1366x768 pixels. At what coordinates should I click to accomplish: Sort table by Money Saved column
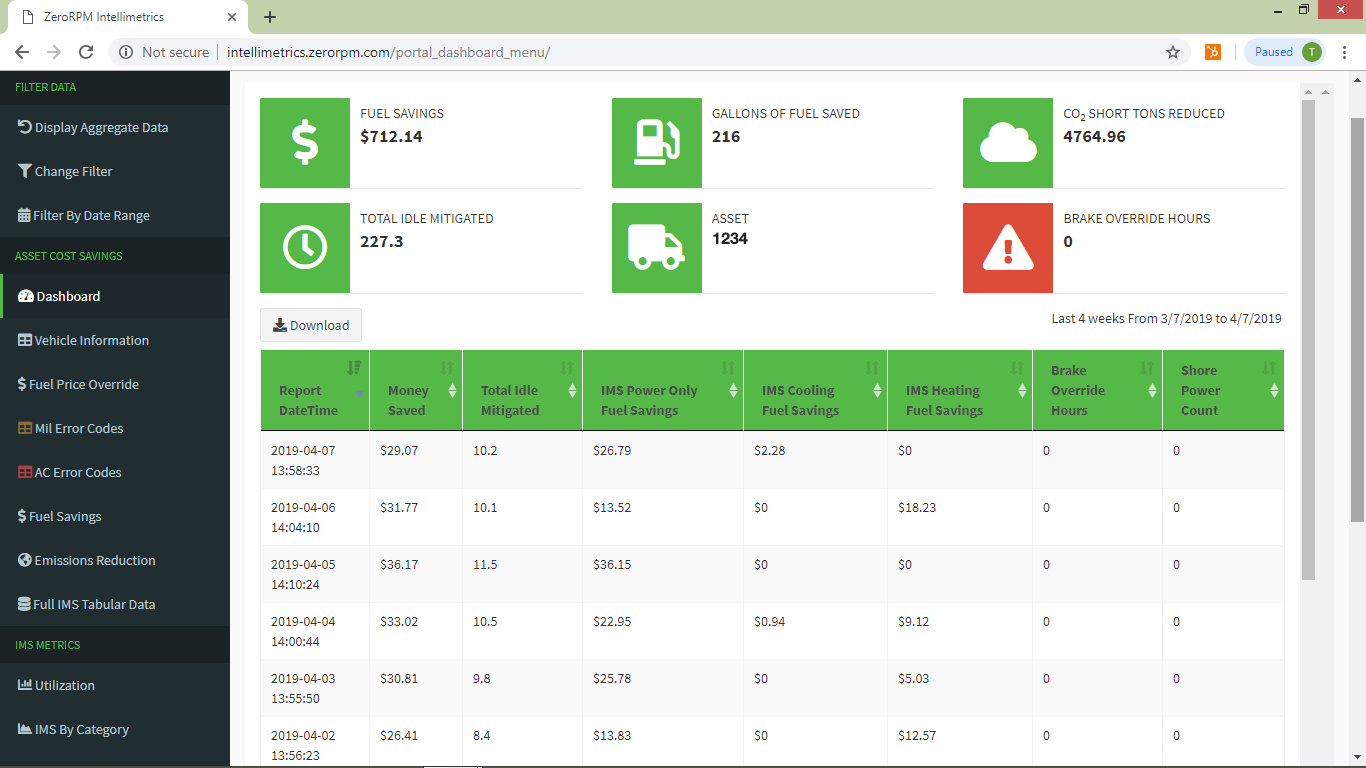[x=416, y=390]
